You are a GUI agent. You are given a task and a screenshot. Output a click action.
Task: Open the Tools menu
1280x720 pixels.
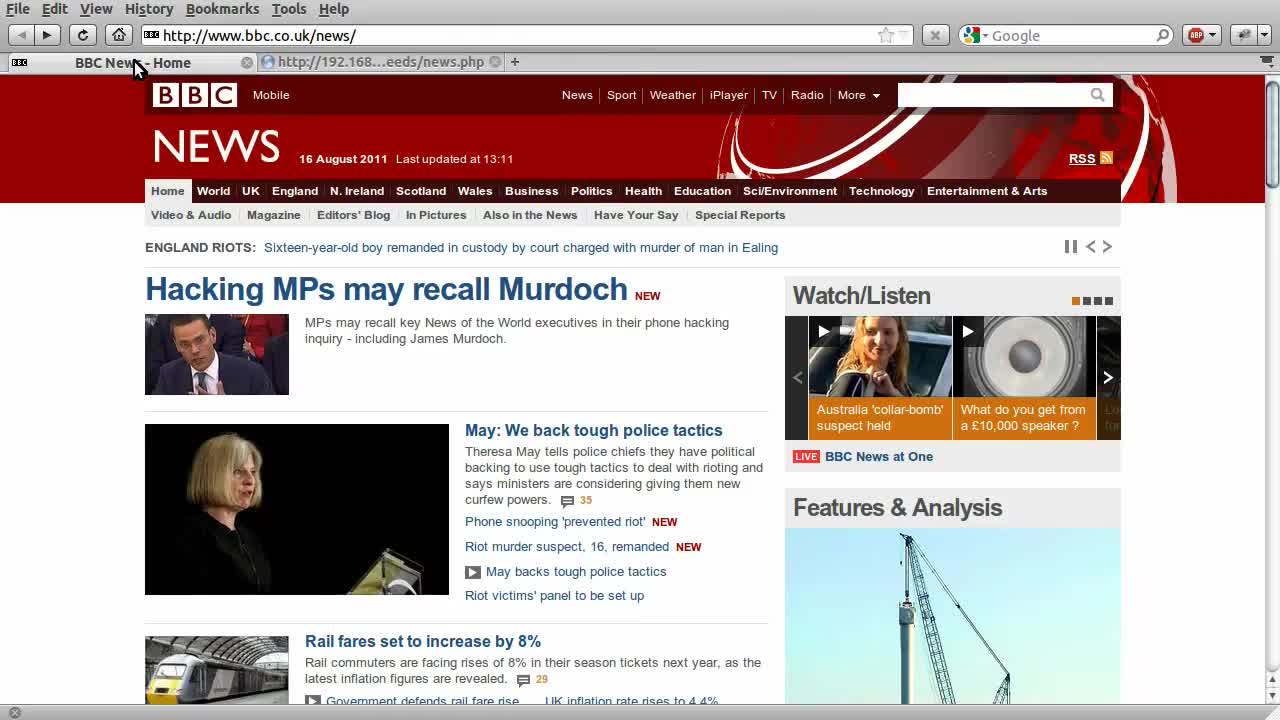289,9
